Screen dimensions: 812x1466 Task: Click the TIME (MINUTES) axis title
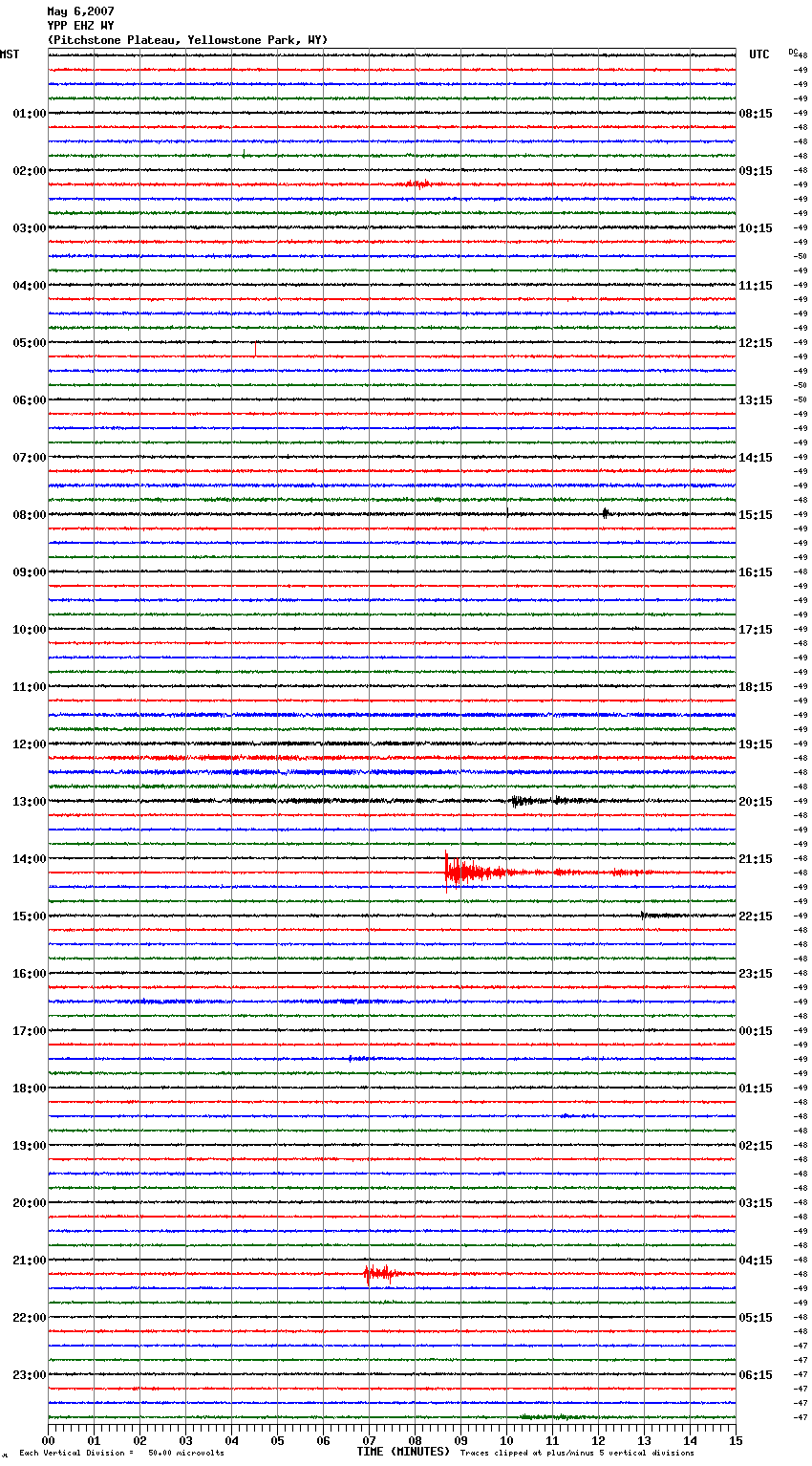[403, 1452]
